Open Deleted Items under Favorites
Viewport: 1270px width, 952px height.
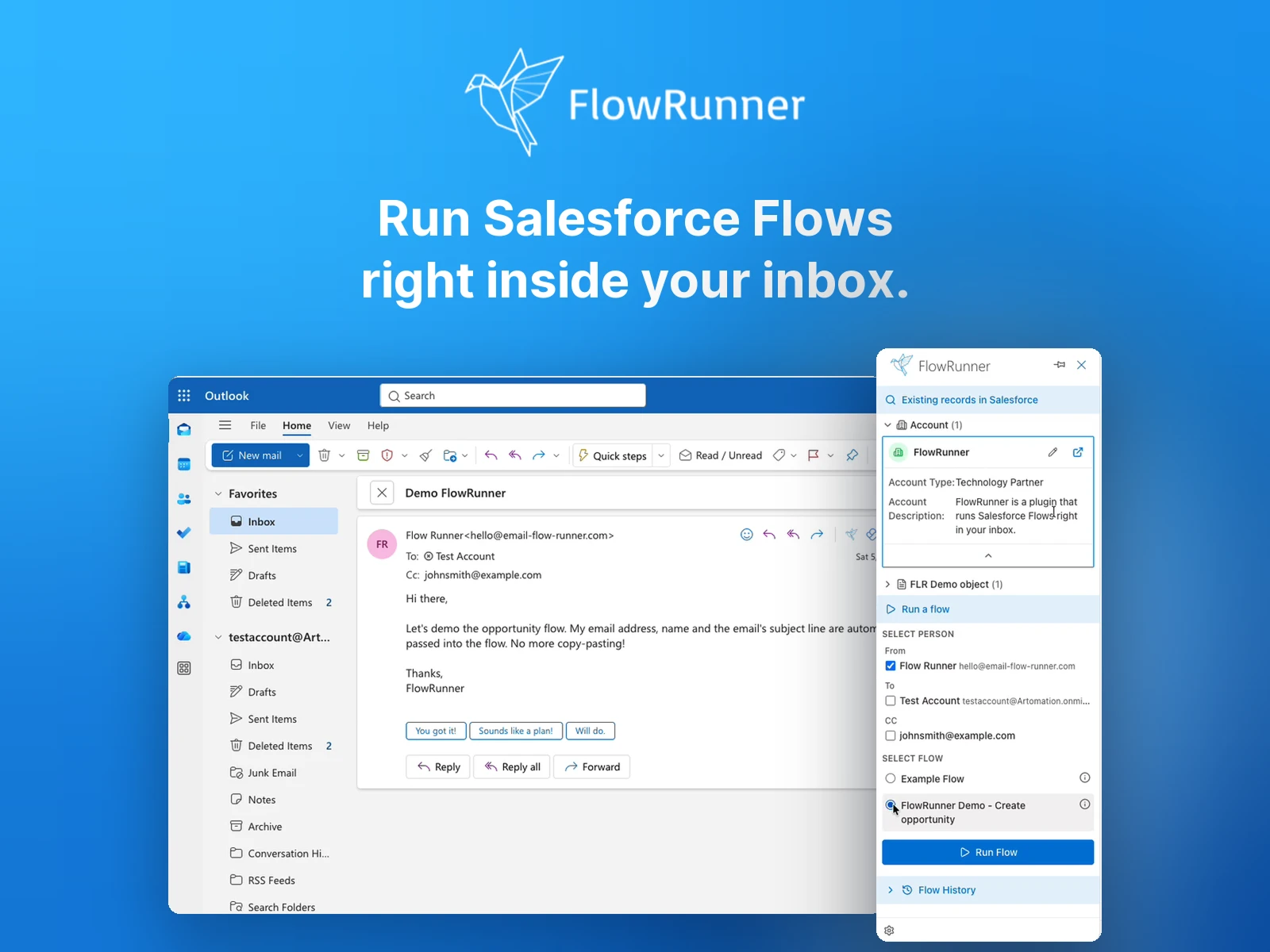pyautogui.click(x=274, y=602)
